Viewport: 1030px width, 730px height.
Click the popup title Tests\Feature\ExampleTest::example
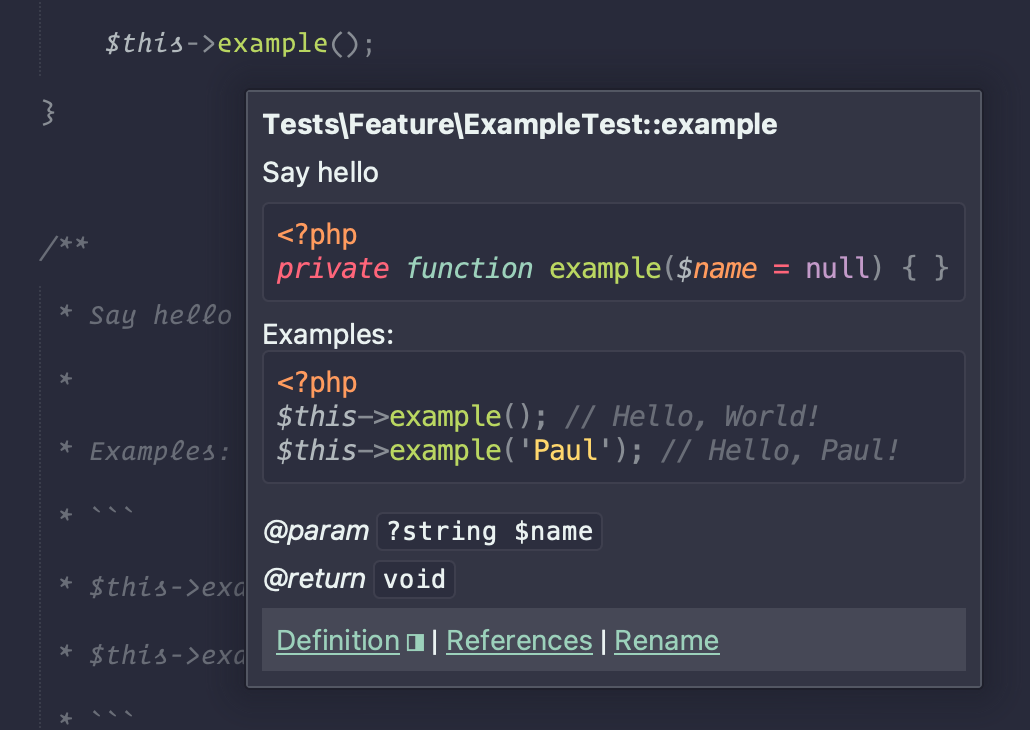click(x=520, y=124)
